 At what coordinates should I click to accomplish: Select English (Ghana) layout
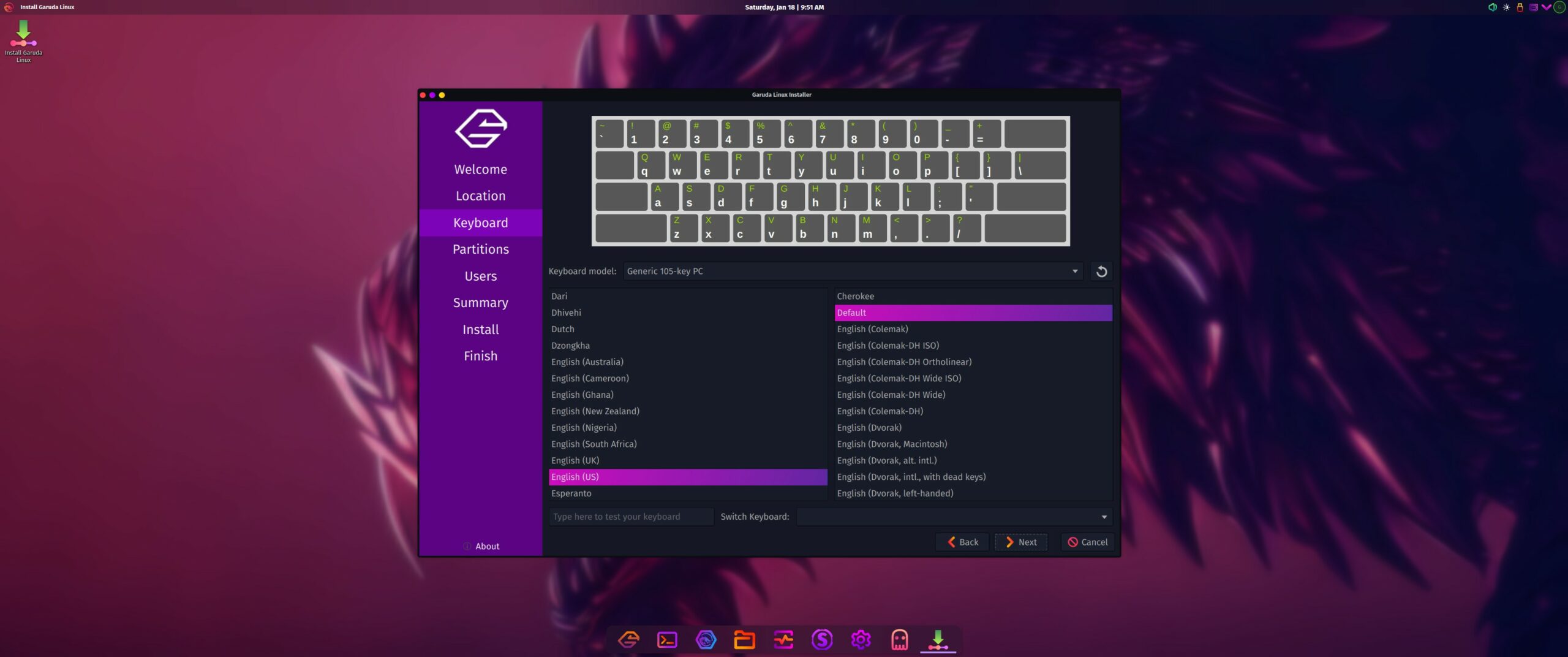(688, 395)
